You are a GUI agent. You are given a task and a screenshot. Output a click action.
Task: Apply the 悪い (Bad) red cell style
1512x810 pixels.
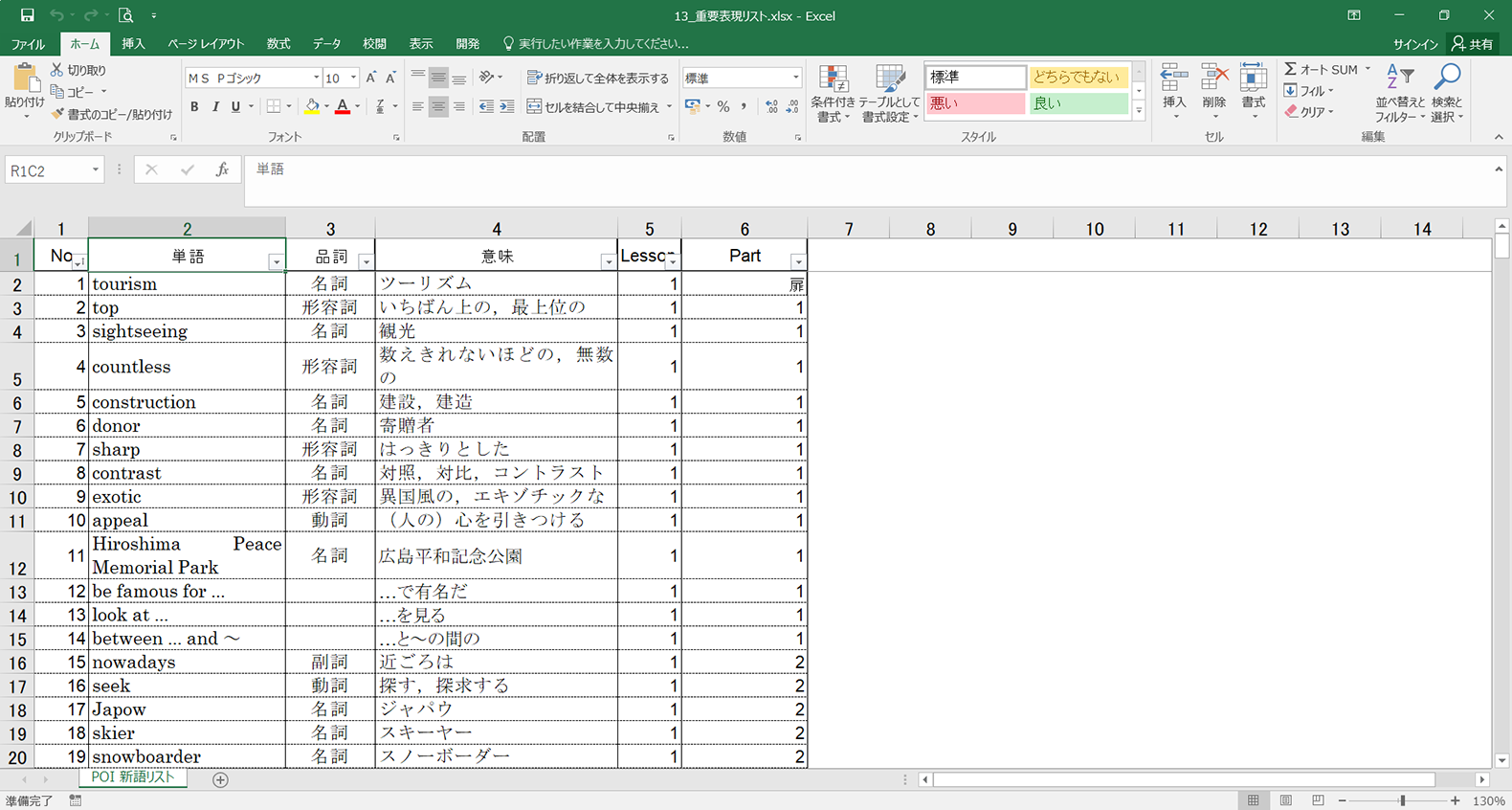click(974, 103)
